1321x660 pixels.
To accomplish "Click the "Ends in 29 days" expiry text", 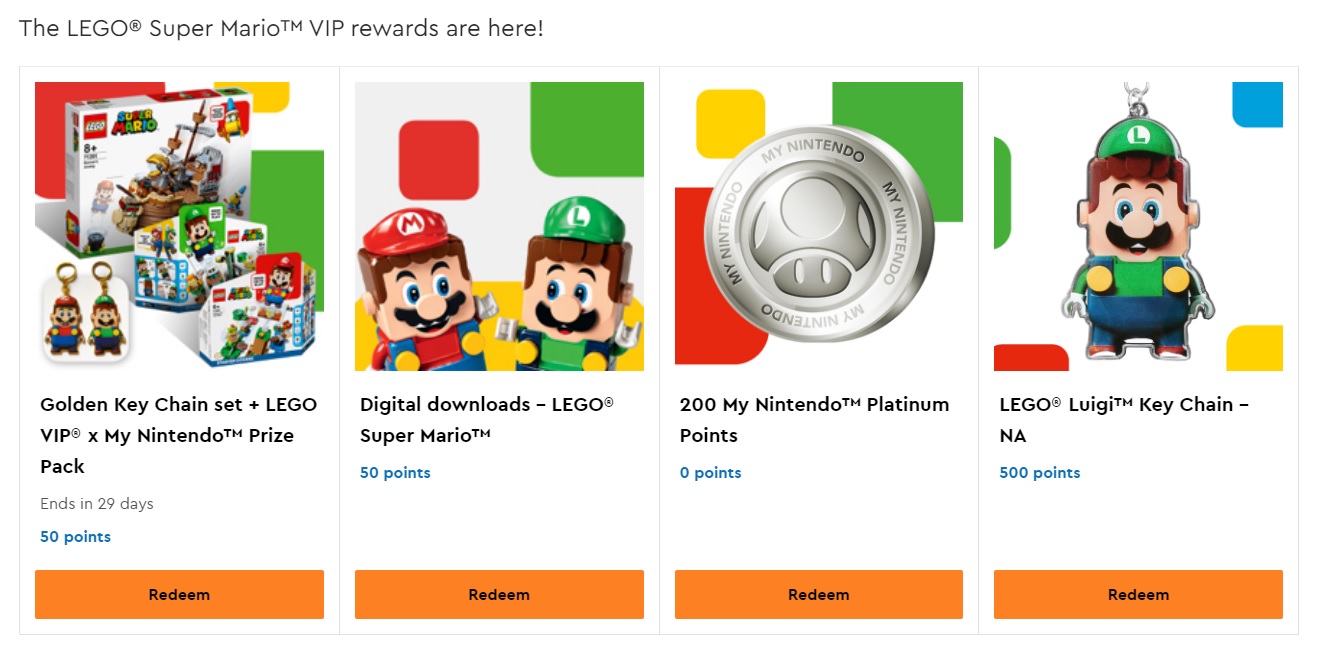I will (x=96, y=503).
